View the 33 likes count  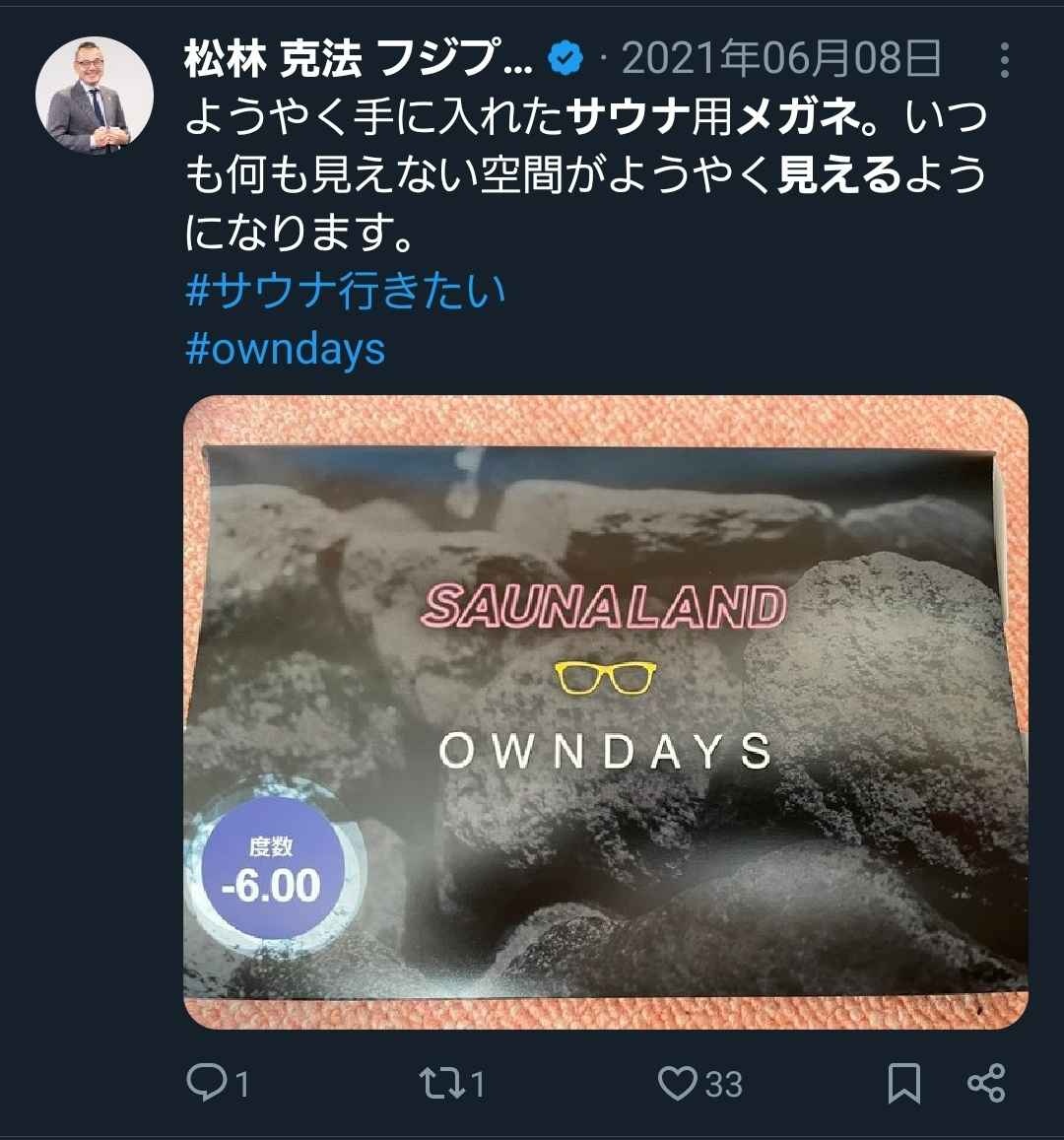723,1084
